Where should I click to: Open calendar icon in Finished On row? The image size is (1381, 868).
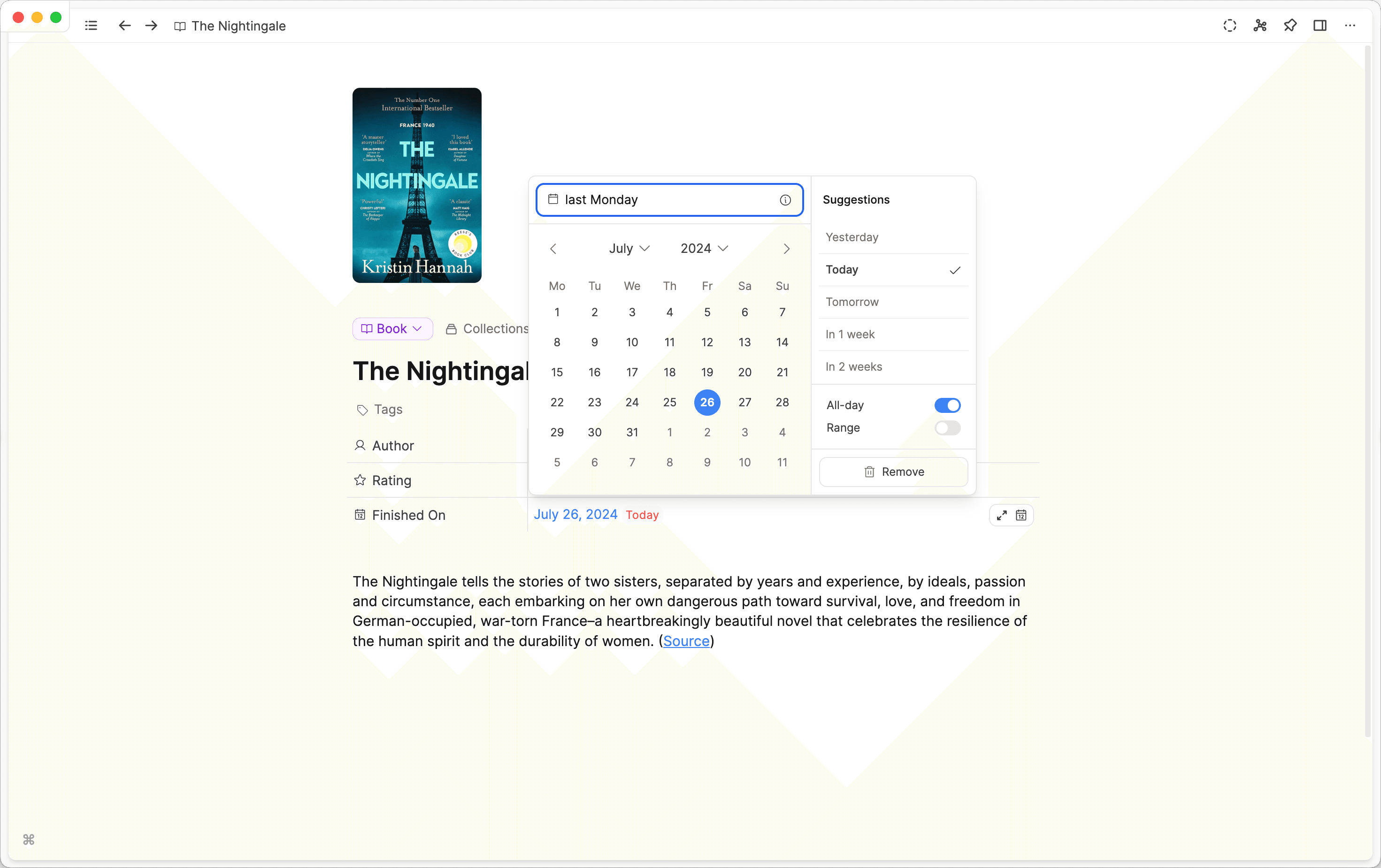coord(1021,516)
